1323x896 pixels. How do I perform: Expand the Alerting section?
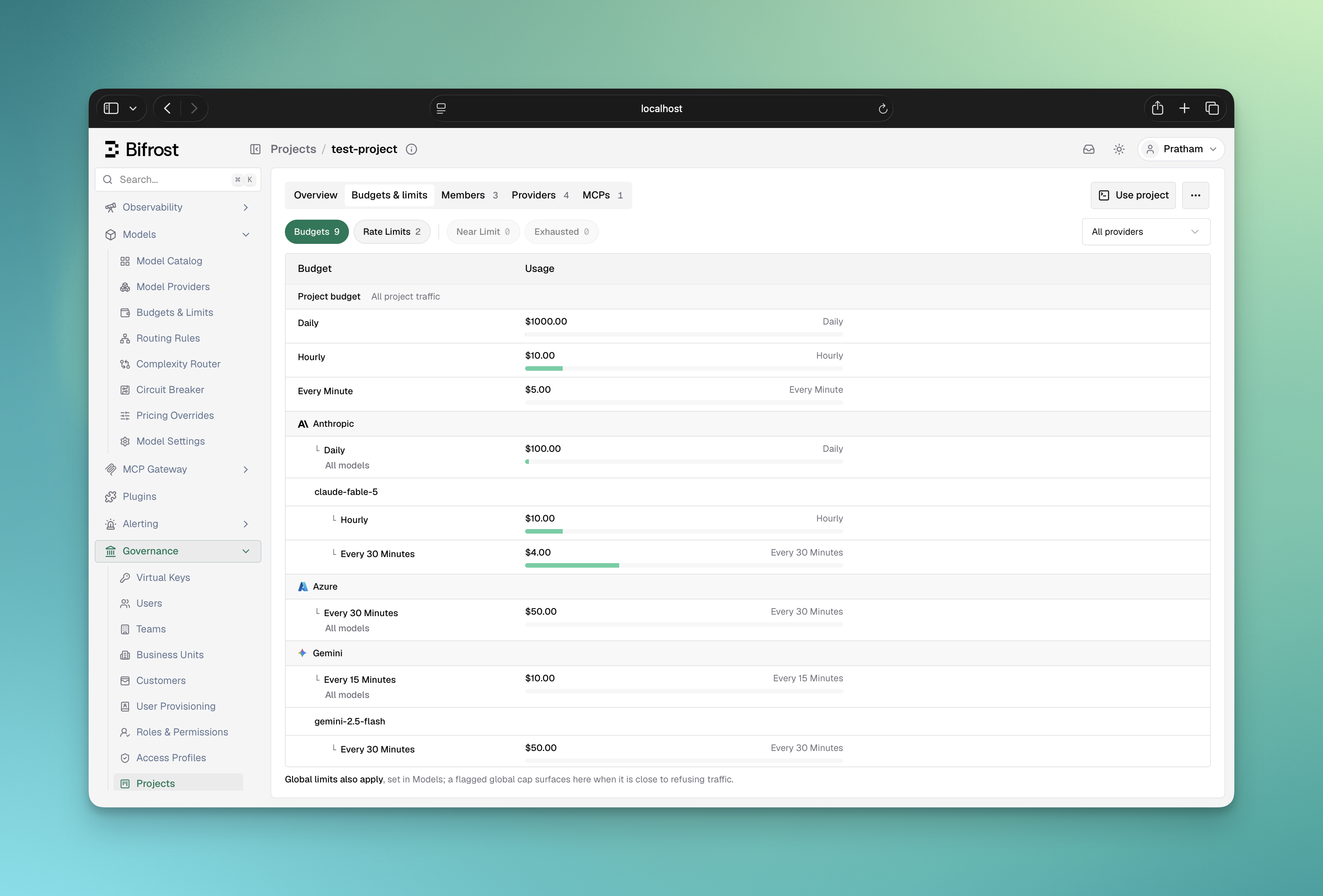(178, 523)
